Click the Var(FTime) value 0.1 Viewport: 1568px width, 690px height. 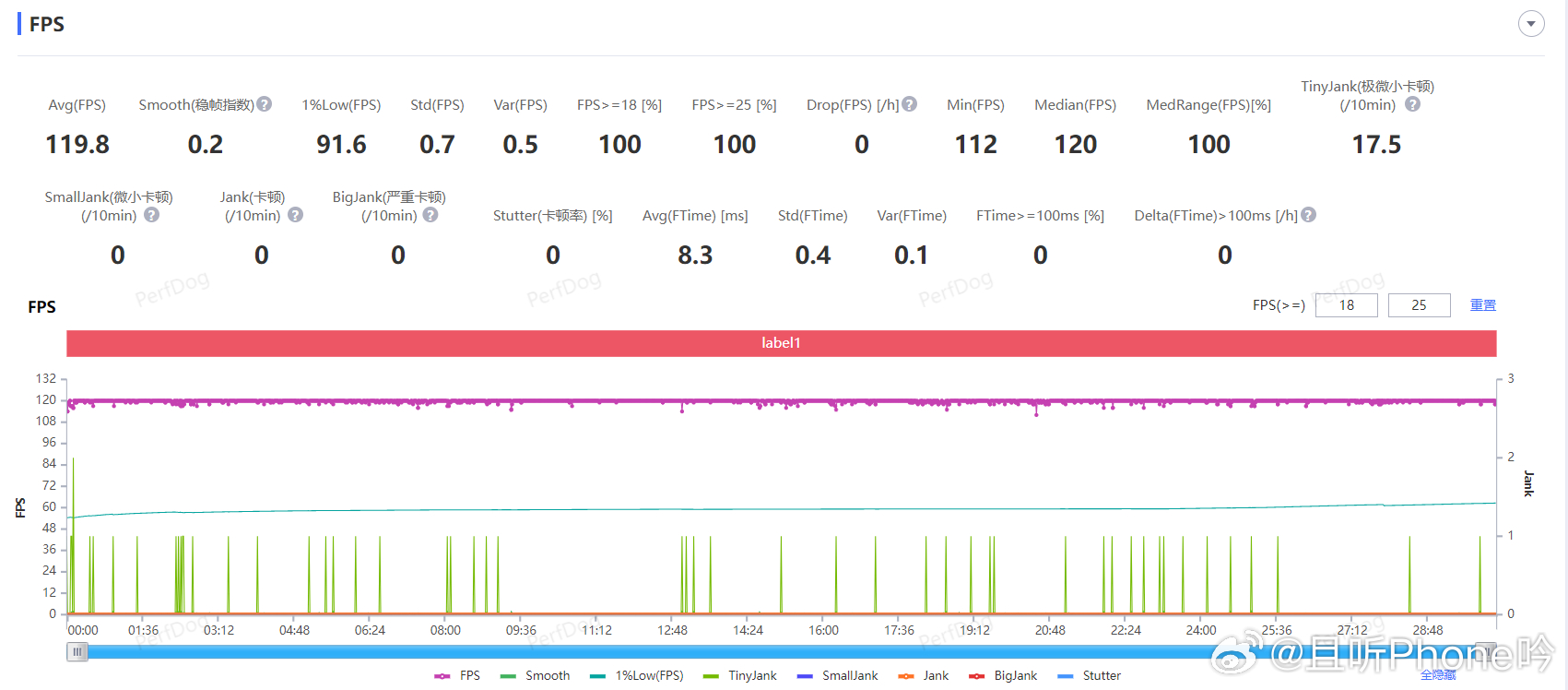[911, 256]
